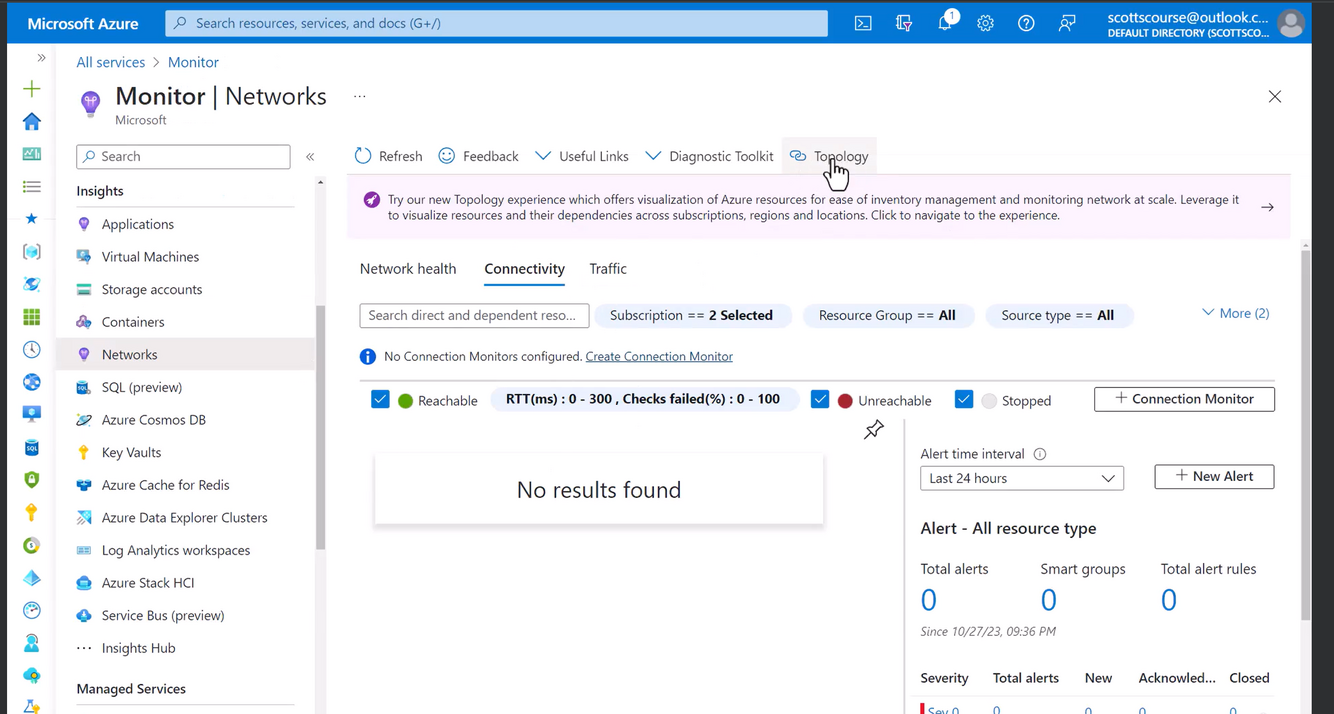This screenshot has height=714, width=1334.
Task: Open Cloud Shell icon in top bar
Action: pyautogui.click(x=863, y=23)
